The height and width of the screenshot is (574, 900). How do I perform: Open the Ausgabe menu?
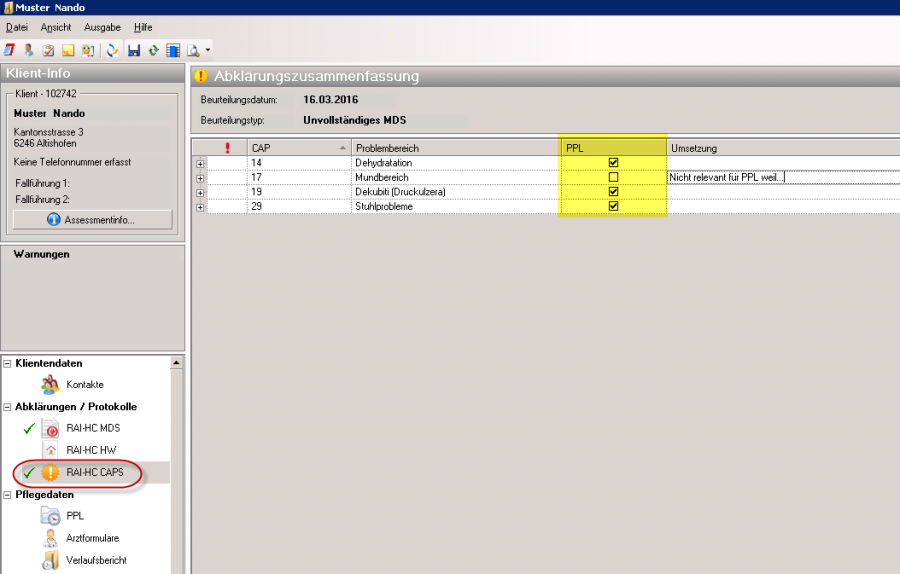[102, 27]
